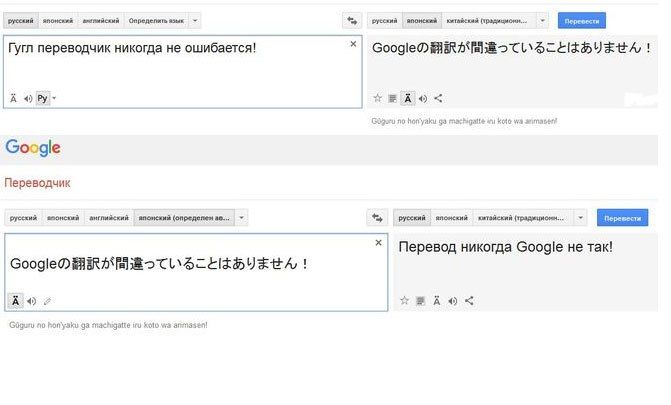
Task: Select японский as bottom source language
Action: pos(63,218)
